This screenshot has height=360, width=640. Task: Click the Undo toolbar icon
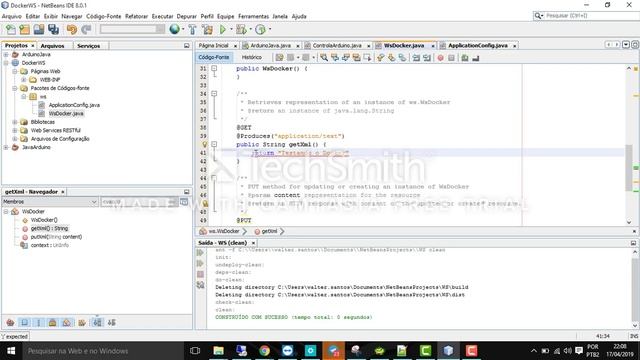tap(72, 29)
